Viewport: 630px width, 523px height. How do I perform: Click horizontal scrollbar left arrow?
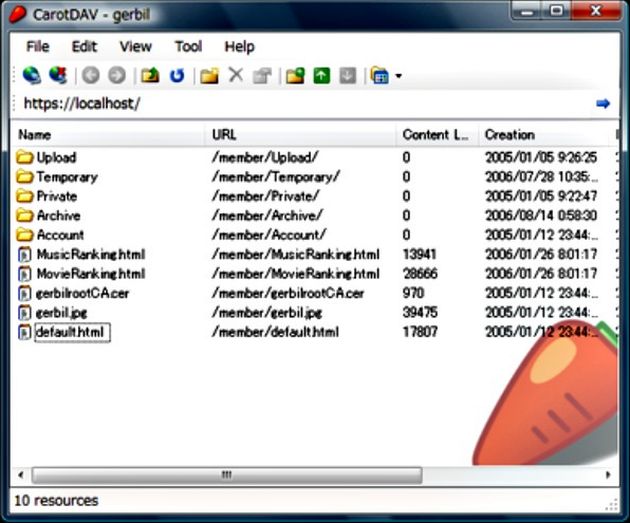pyautogui.click(x=20, y=475)
